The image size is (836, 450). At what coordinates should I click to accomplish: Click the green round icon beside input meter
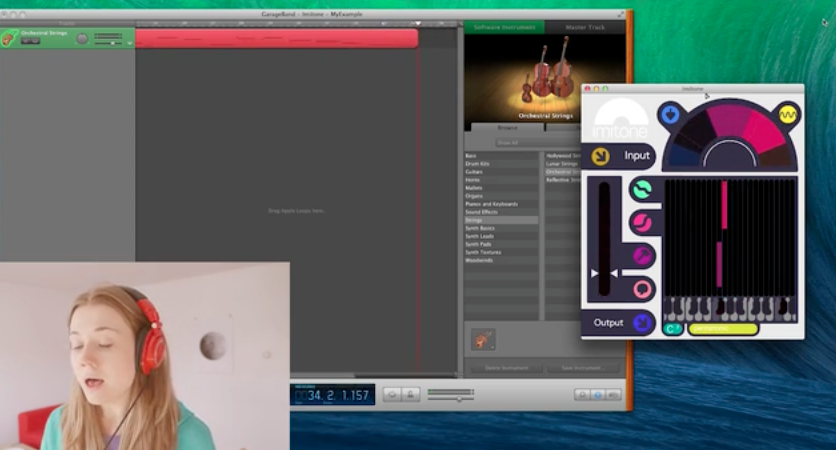[641, 189]
